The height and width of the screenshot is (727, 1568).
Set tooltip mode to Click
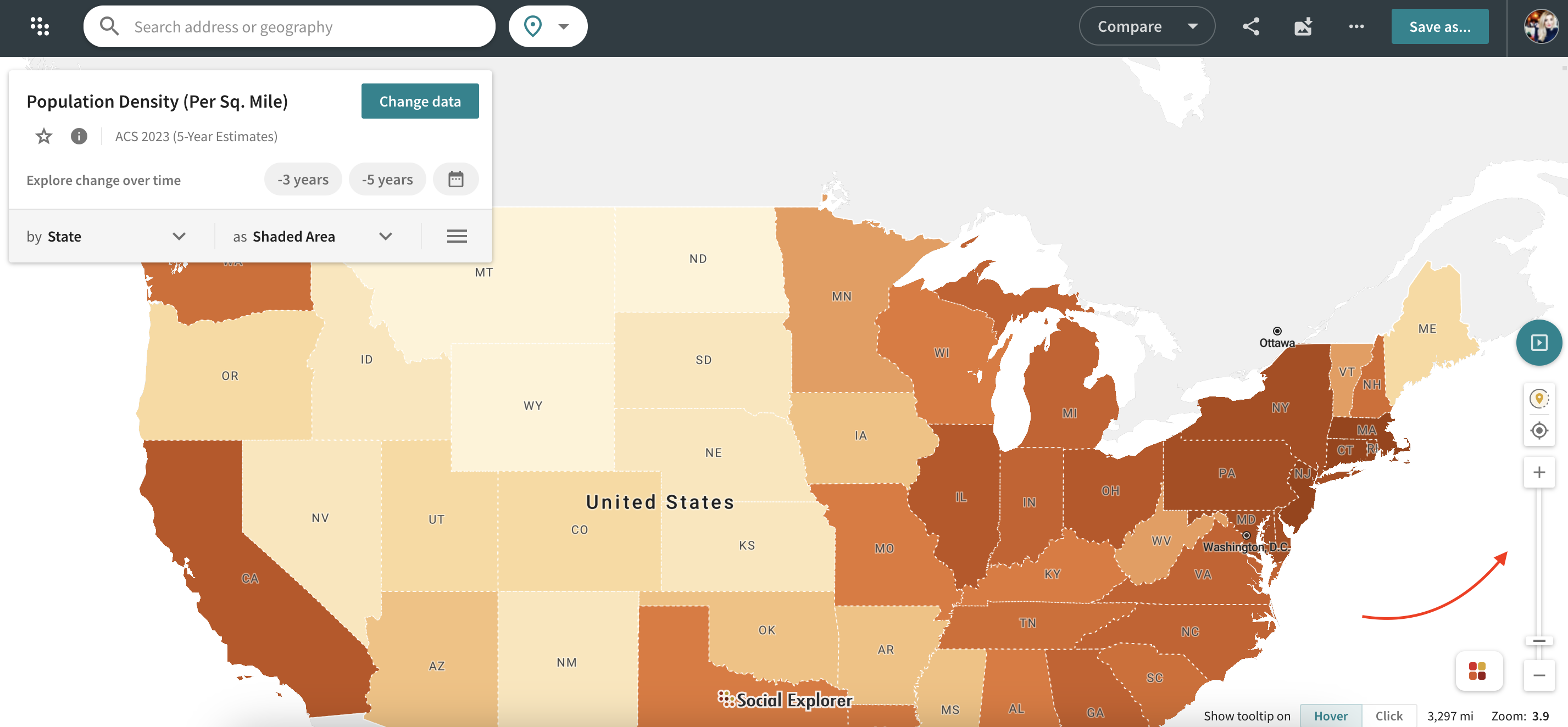[x=1388, y=715]
